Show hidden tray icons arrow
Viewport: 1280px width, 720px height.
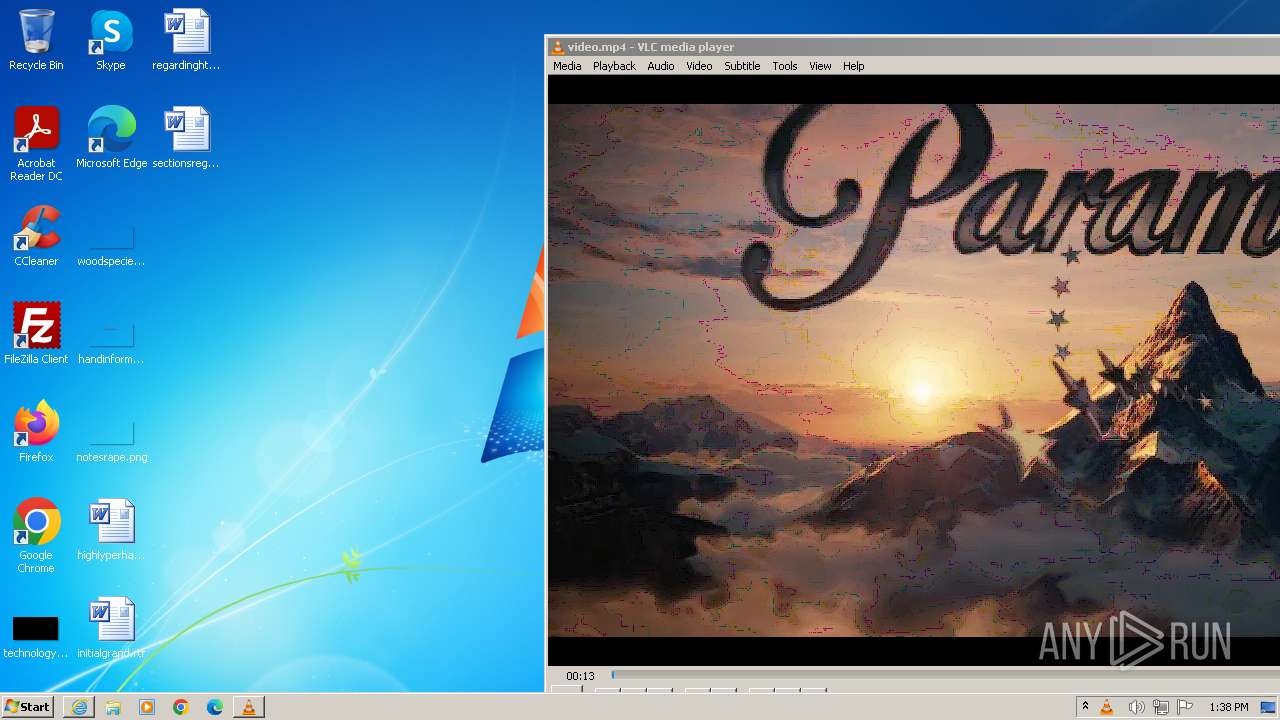coord(1085,707)
